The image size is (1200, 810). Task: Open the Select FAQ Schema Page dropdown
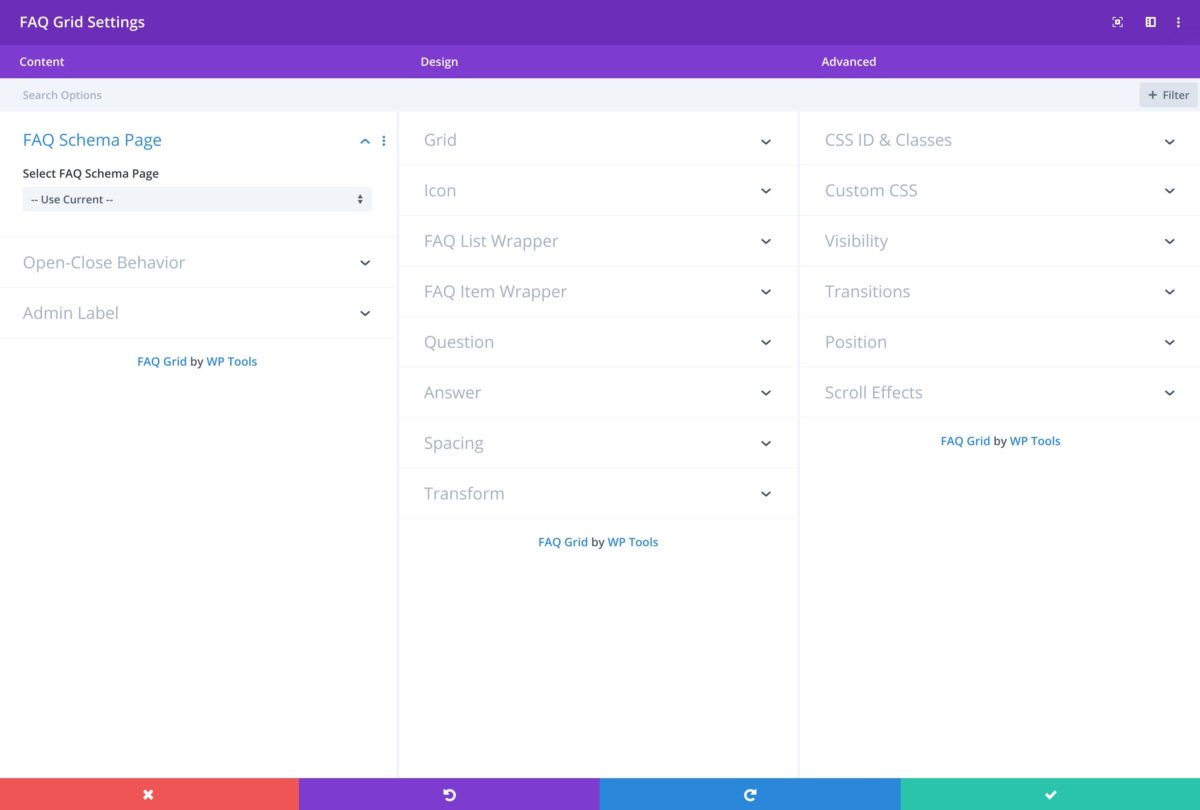tap(196, 199)
